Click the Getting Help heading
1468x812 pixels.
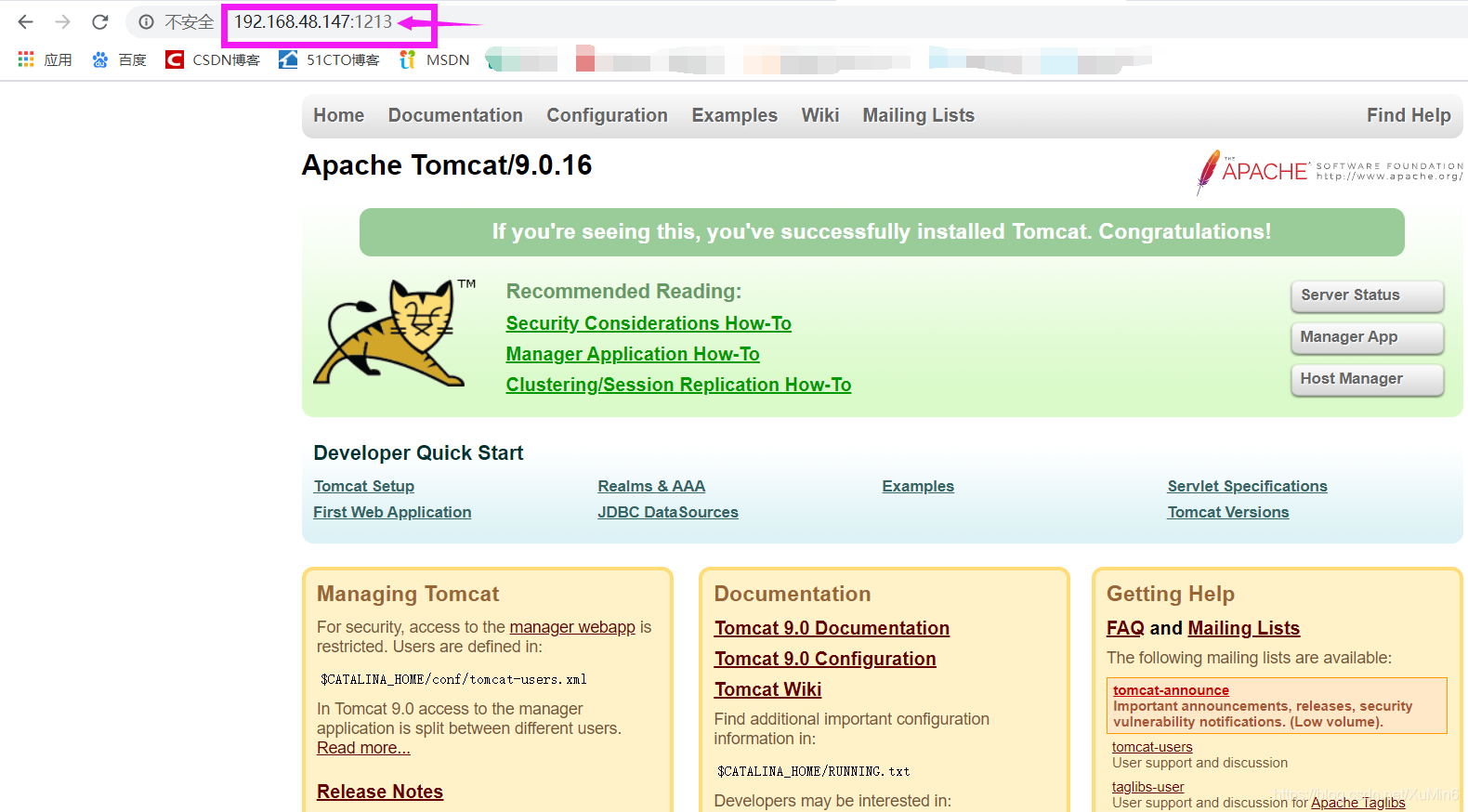click(1171, 595)
